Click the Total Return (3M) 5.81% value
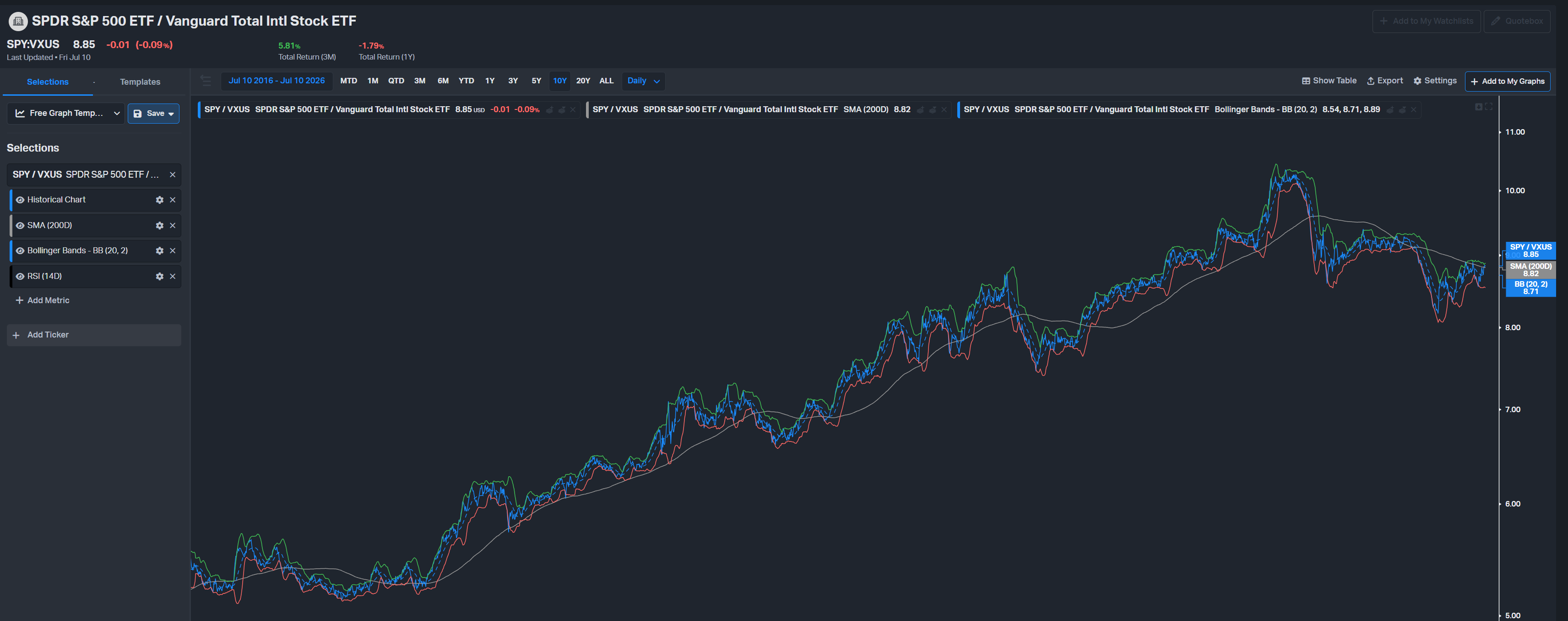 pos(289,46)
